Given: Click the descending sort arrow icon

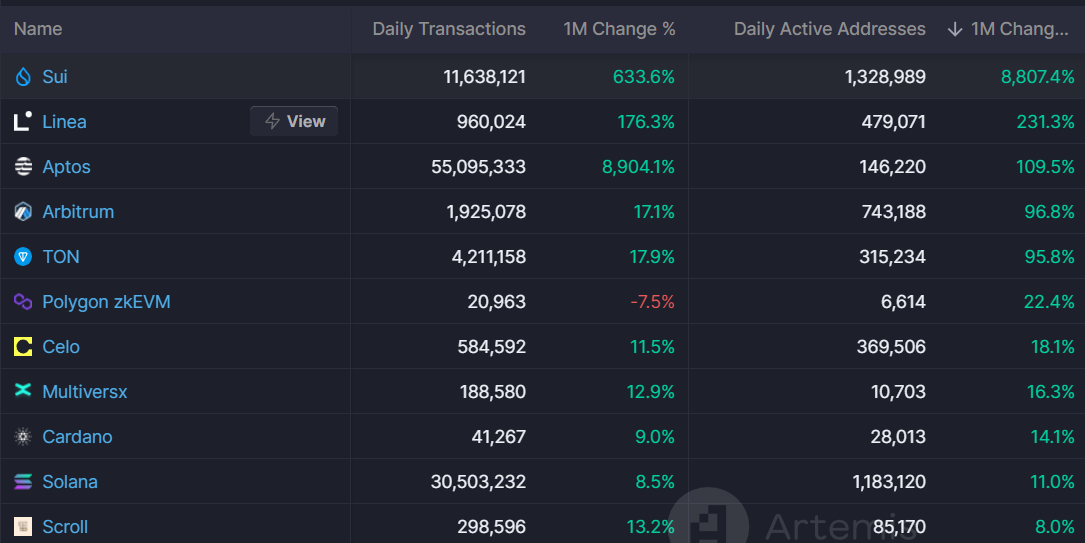Looking at the screenshot, I should point(955,29).
